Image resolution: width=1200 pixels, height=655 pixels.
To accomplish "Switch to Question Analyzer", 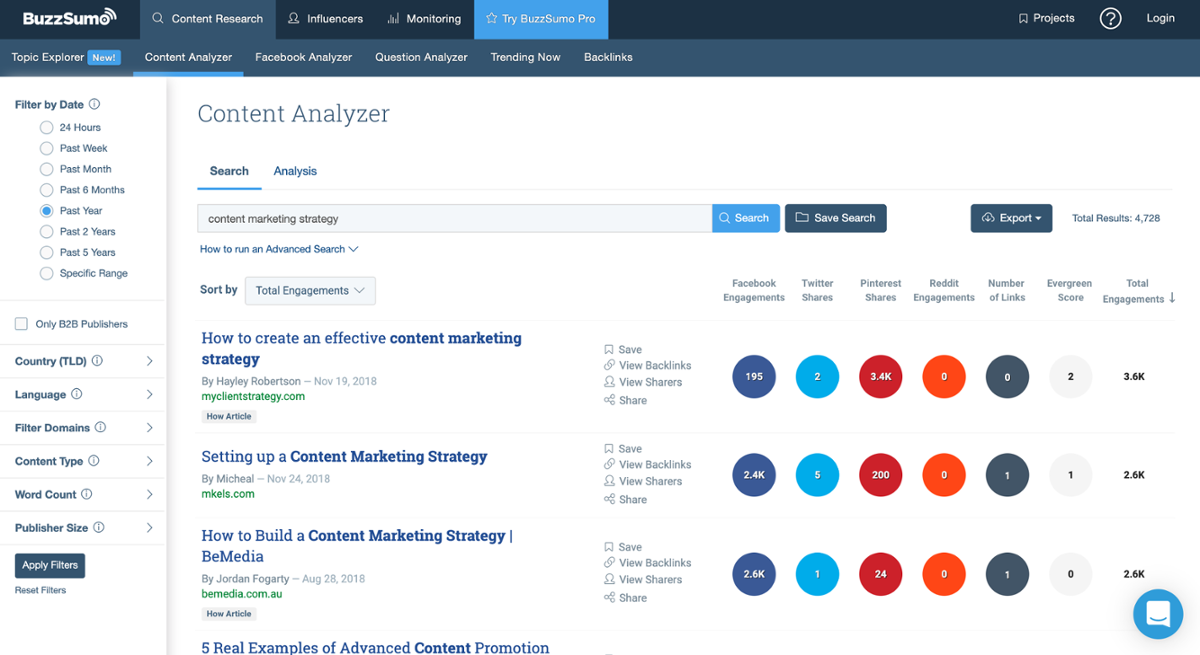I will (421, 57).
